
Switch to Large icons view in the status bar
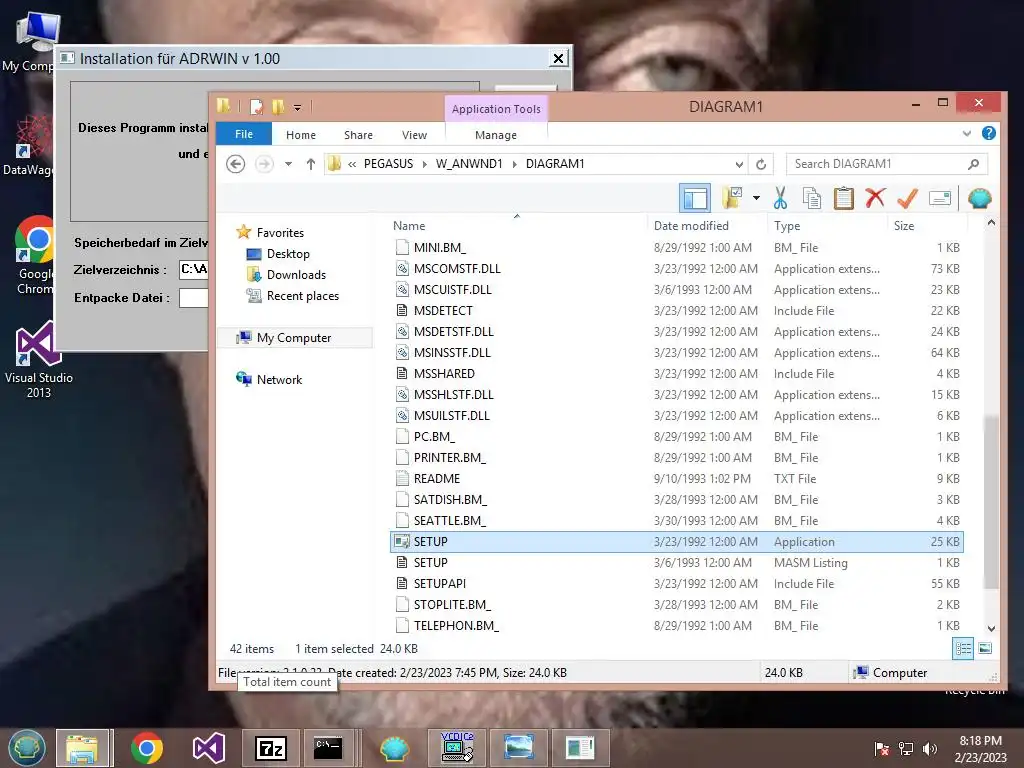985,648
